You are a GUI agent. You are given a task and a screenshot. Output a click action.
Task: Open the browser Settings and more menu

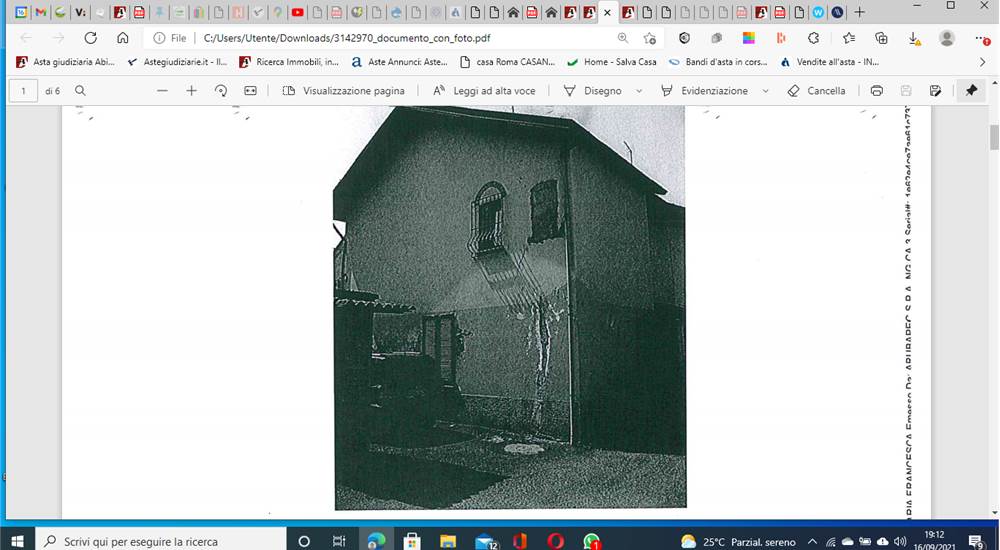click(x=982, y=38)
